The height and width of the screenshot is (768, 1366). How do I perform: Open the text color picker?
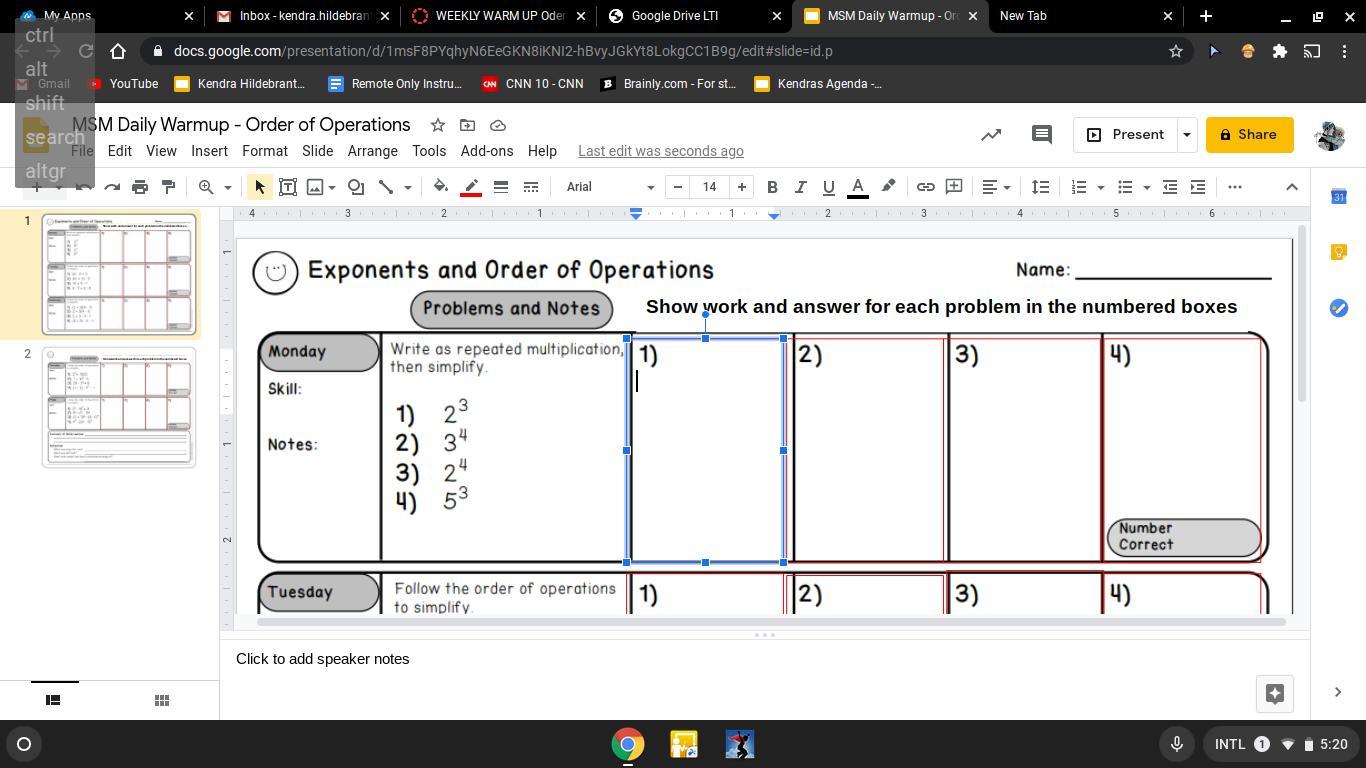pyautogui.click(x=857, y=187)
